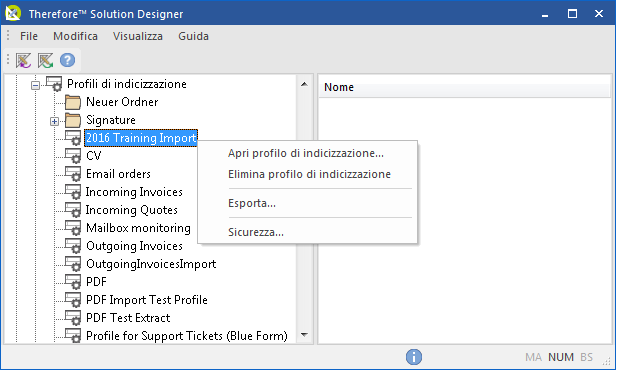This screenshot has width=617, height=371.
Task: Click the Profile for Support Tickets icon
Action: click(x=73, y=336)
